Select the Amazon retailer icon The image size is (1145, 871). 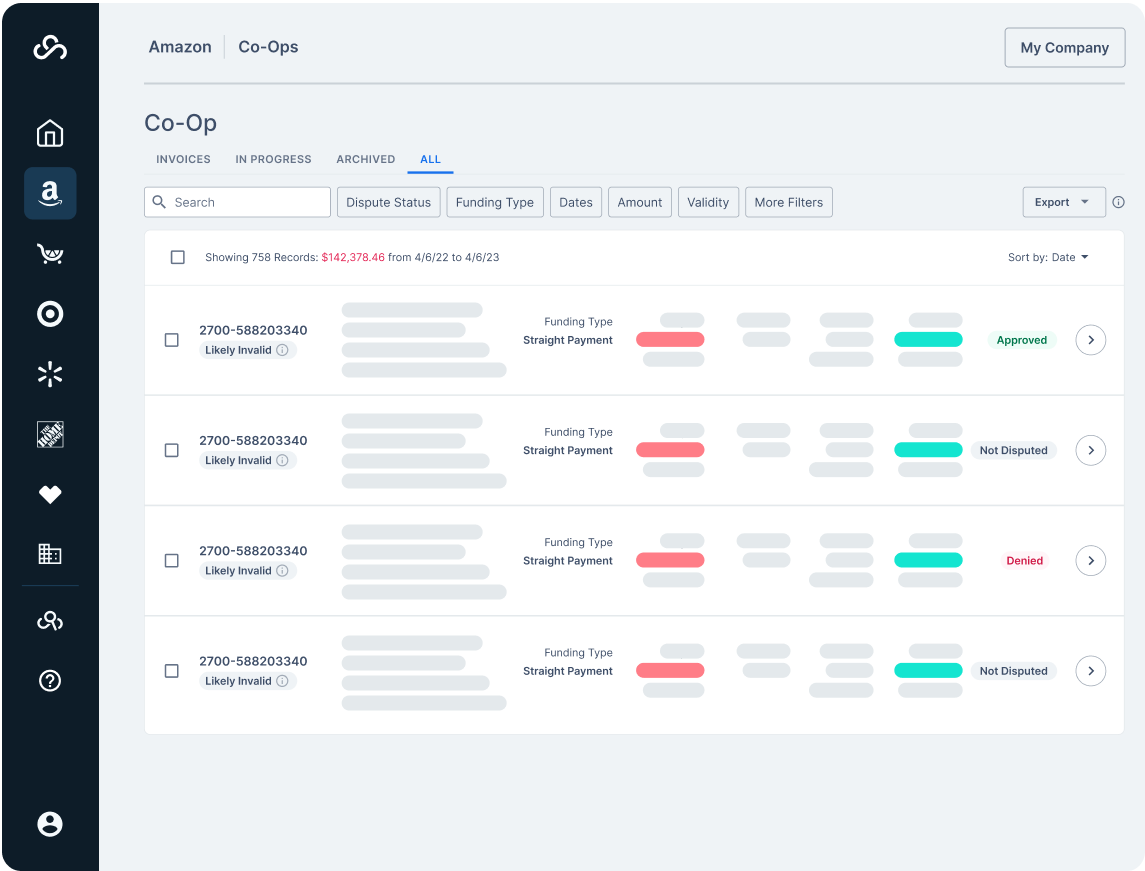coord(50,193)
